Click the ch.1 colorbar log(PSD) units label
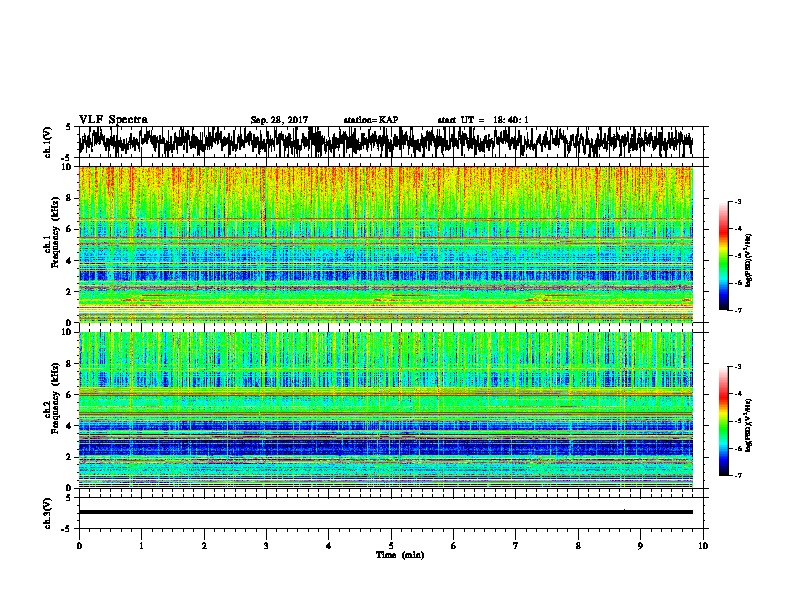This screenshot has width=792, height=612. (749, 260)
